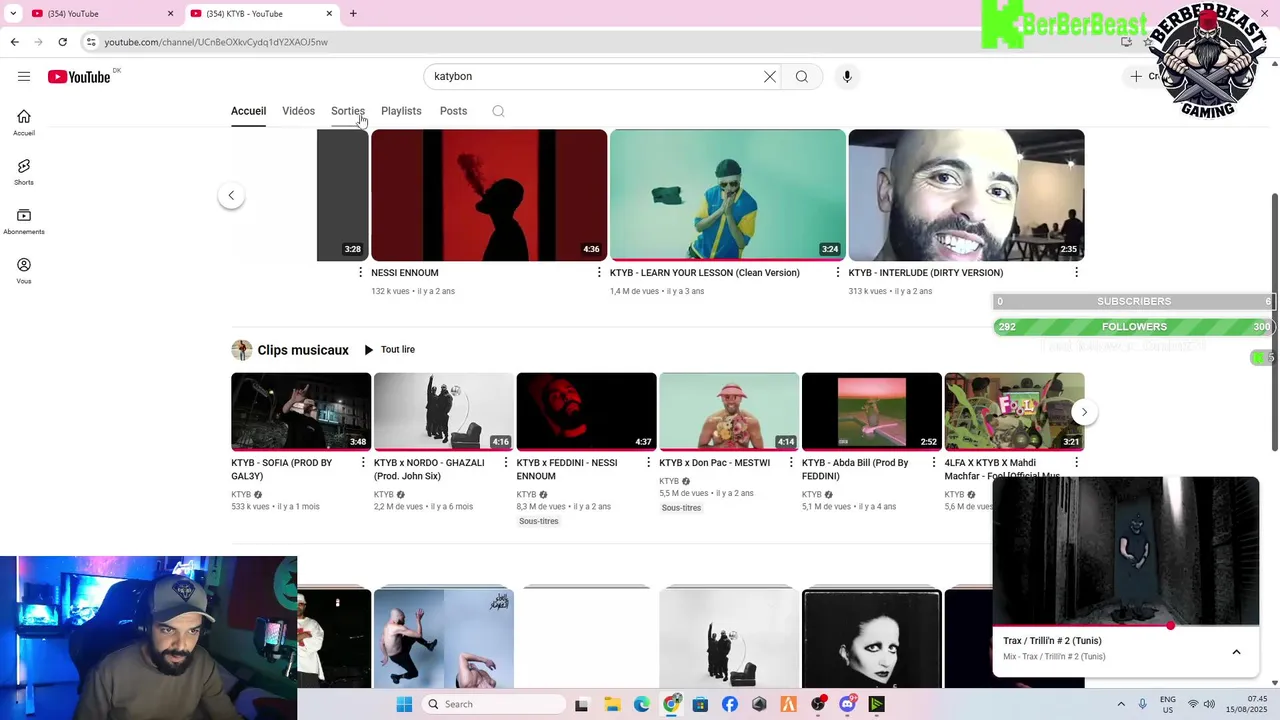The width and height of the screenshot is (1280, 720).
Task: Click the browser address bar URL
Action: pos(216,42)
